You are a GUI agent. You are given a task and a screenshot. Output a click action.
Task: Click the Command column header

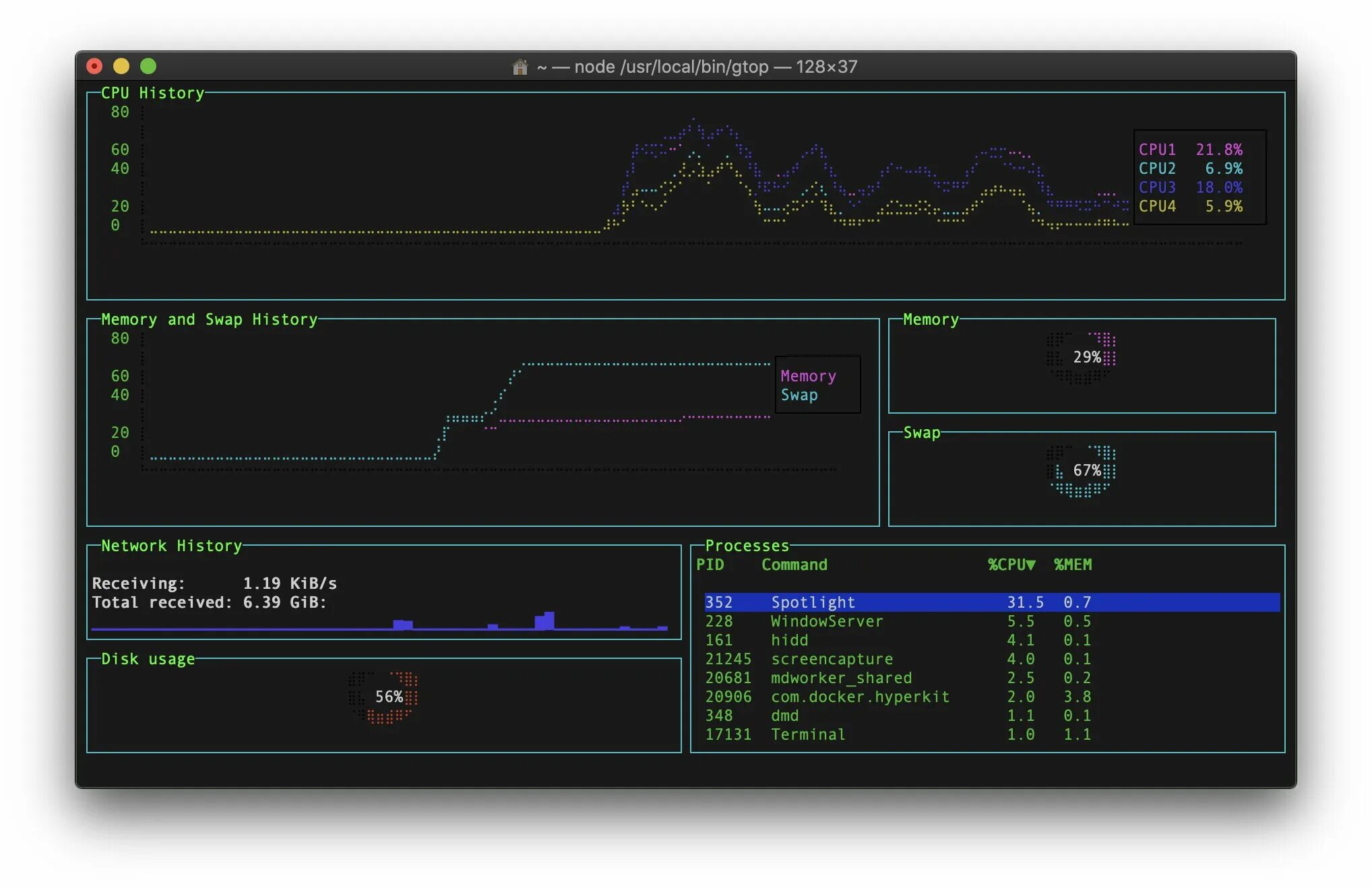tap(794, 565)
